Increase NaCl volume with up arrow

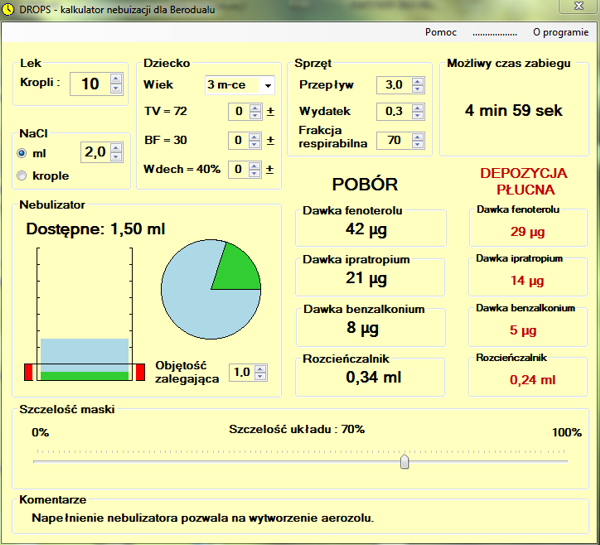(x=115, y=147)
